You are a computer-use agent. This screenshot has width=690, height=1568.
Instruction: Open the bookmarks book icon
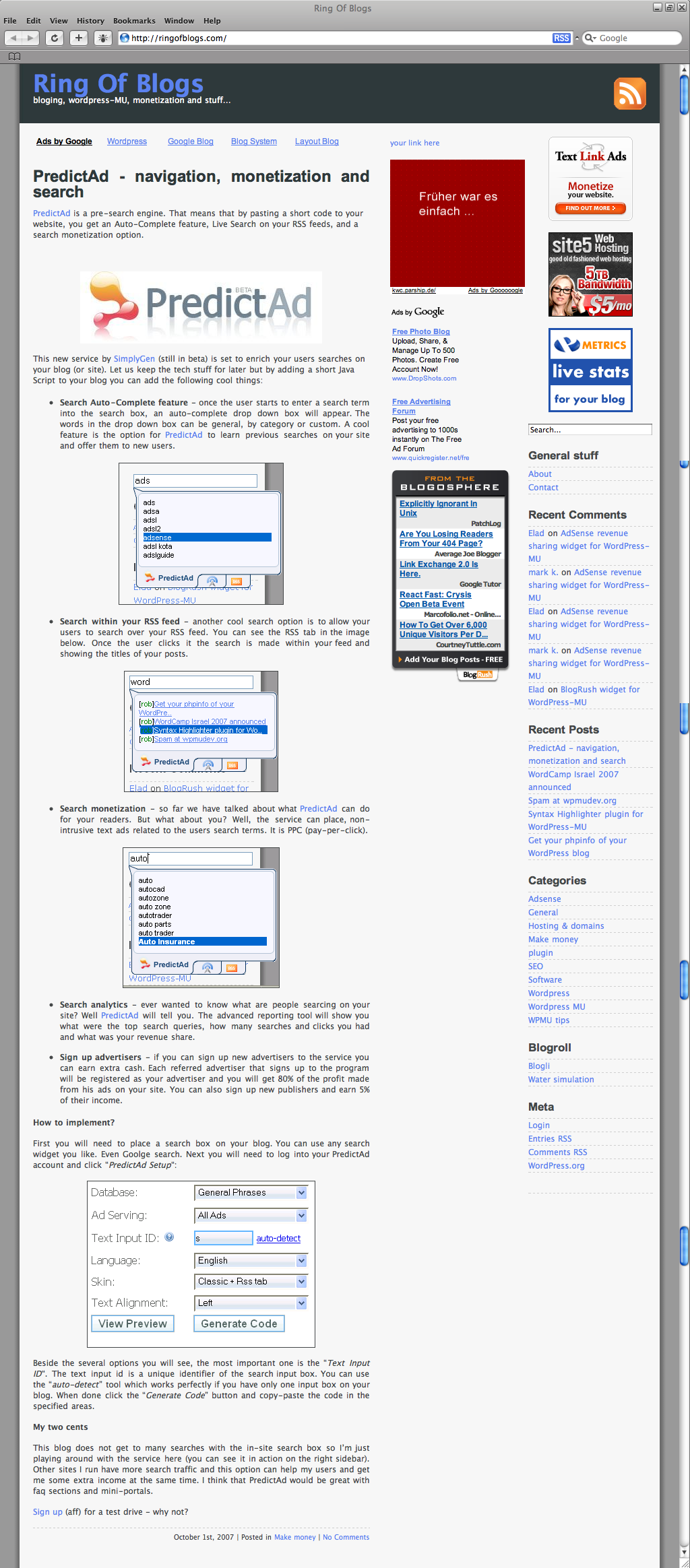(x=14, y=57)
